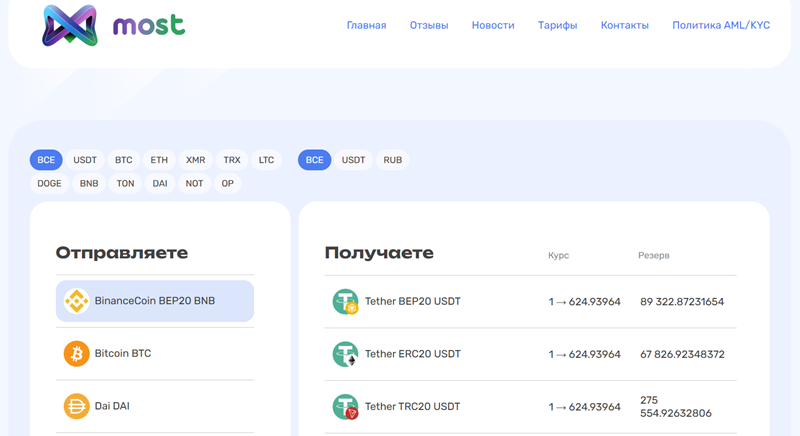The image size is (800, 436).
Task: Filter sending currencies by USDT
Action: point(85,160)
